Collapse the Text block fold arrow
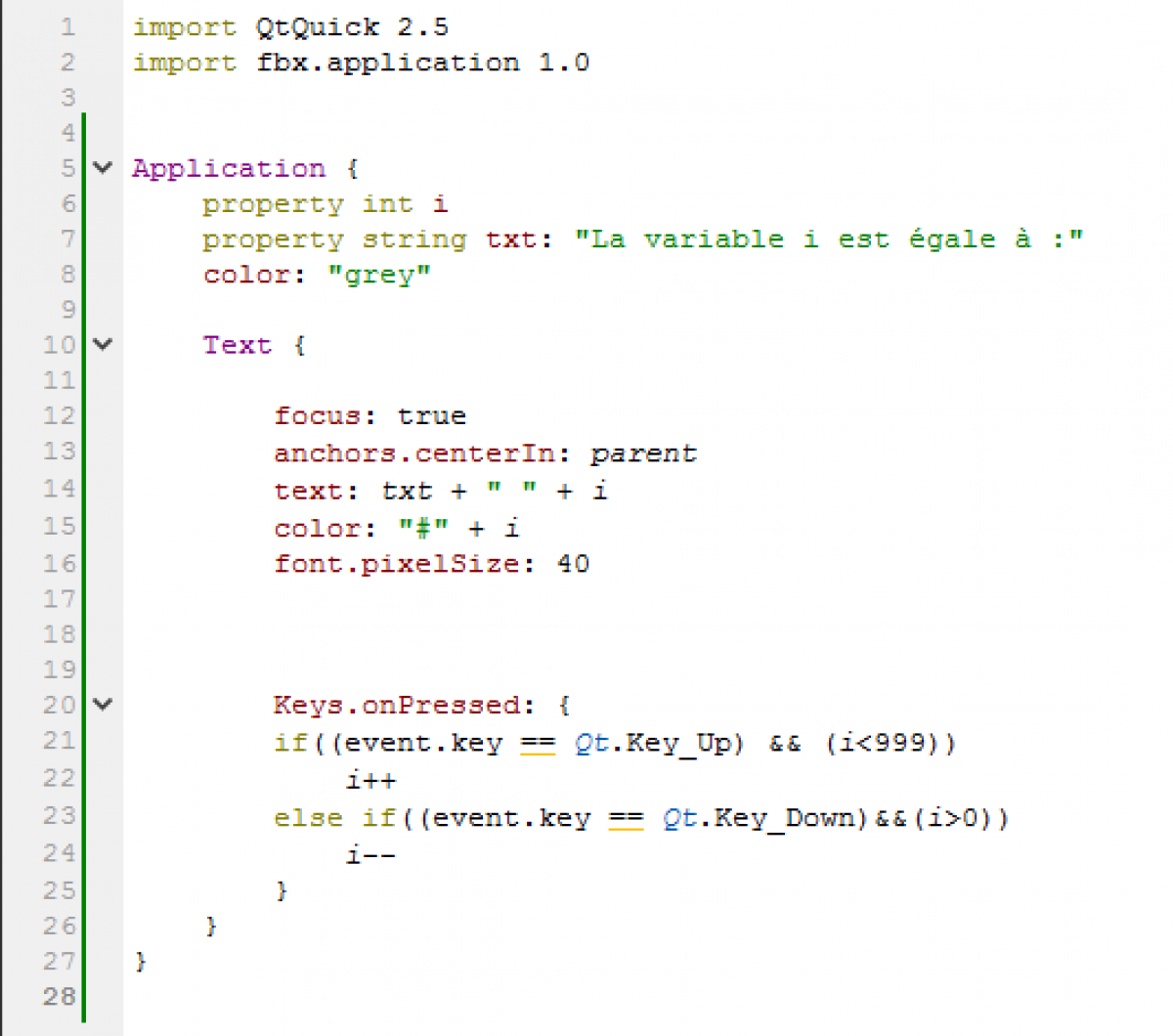1173x1036 pixels. pos(103,344)
